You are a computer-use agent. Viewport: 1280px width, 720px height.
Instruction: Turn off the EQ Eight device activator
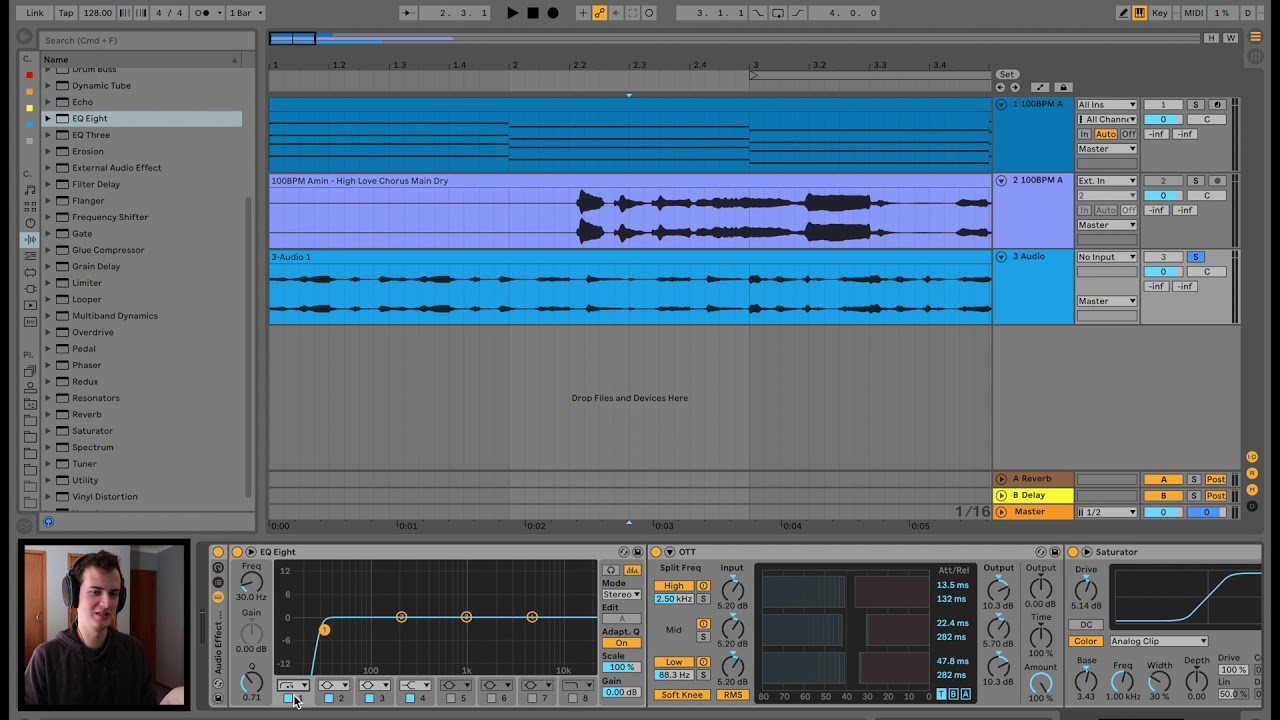pos(237,552)
